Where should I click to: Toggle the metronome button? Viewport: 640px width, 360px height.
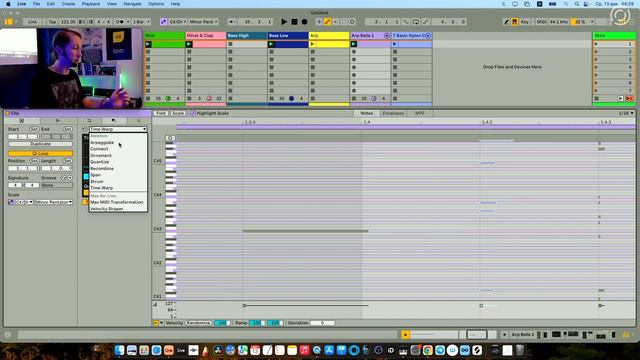(120, 22)
